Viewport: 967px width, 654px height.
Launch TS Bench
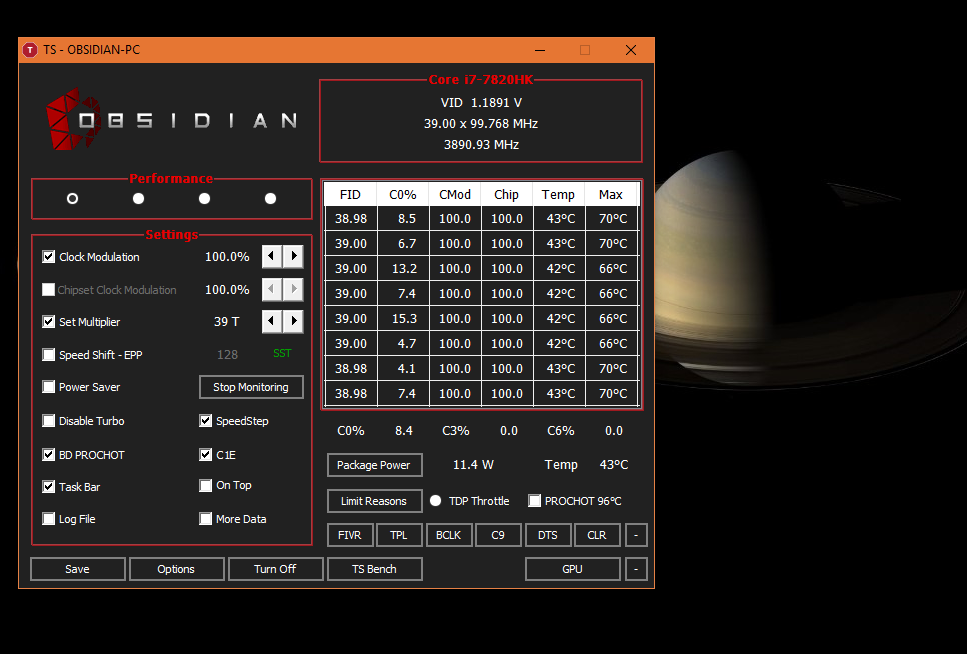click(374, 569)
